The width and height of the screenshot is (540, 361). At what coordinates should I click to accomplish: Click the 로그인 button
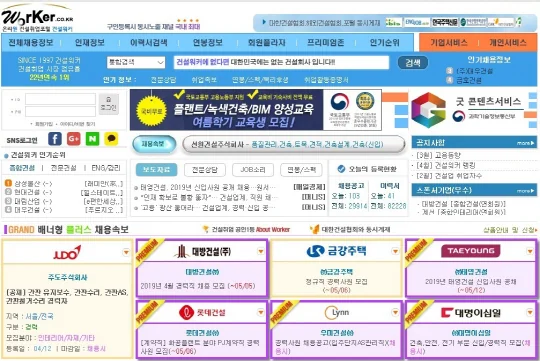point(109,104)
